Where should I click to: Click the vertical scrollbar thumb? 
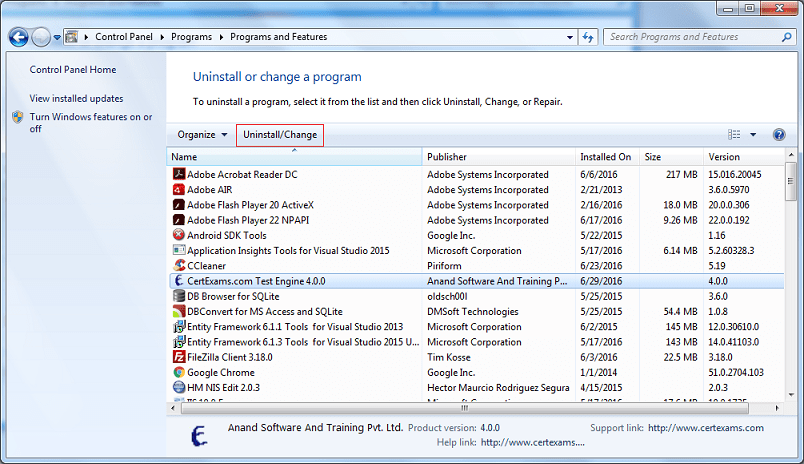pyautogui.click(x=790, y=181)
